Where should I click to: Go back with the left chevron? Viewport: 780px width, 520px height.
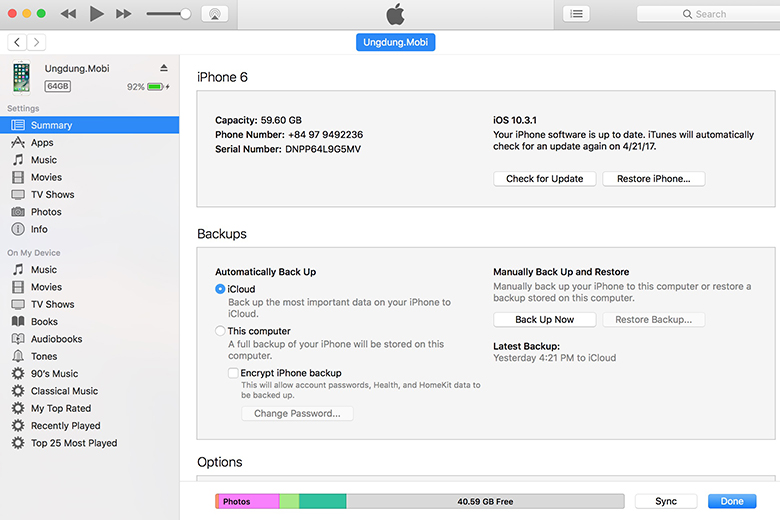17,42
